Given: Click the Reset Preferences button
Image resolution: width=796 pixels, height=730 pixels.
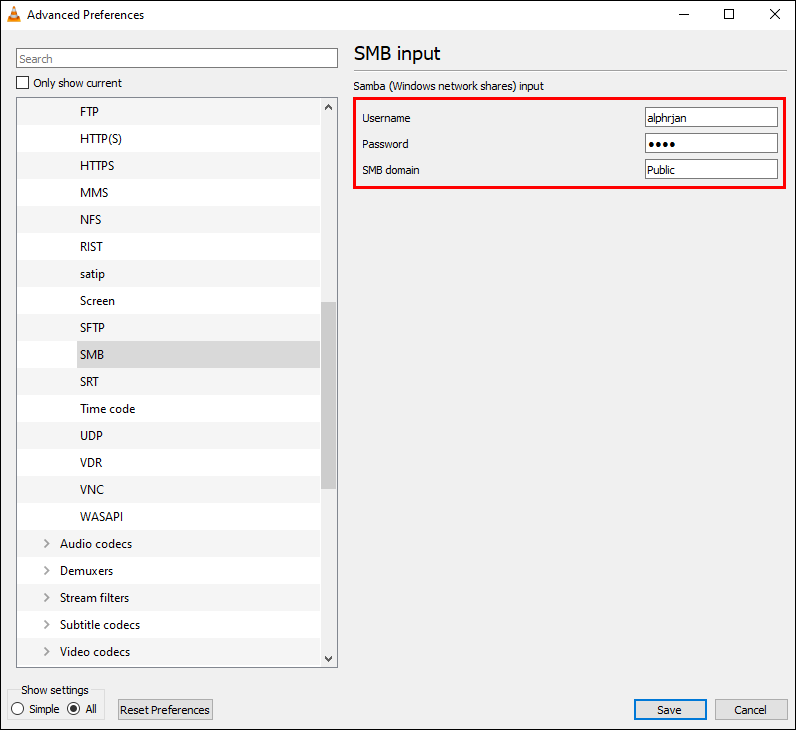Looking at the screenshot, I should click(x=165, y=709).
